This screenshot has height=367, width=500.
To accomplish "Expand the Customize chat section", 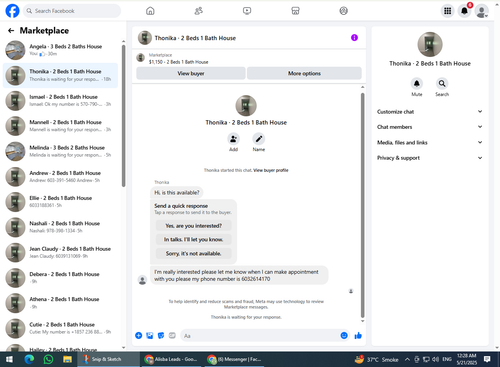I will click(430, 112).
